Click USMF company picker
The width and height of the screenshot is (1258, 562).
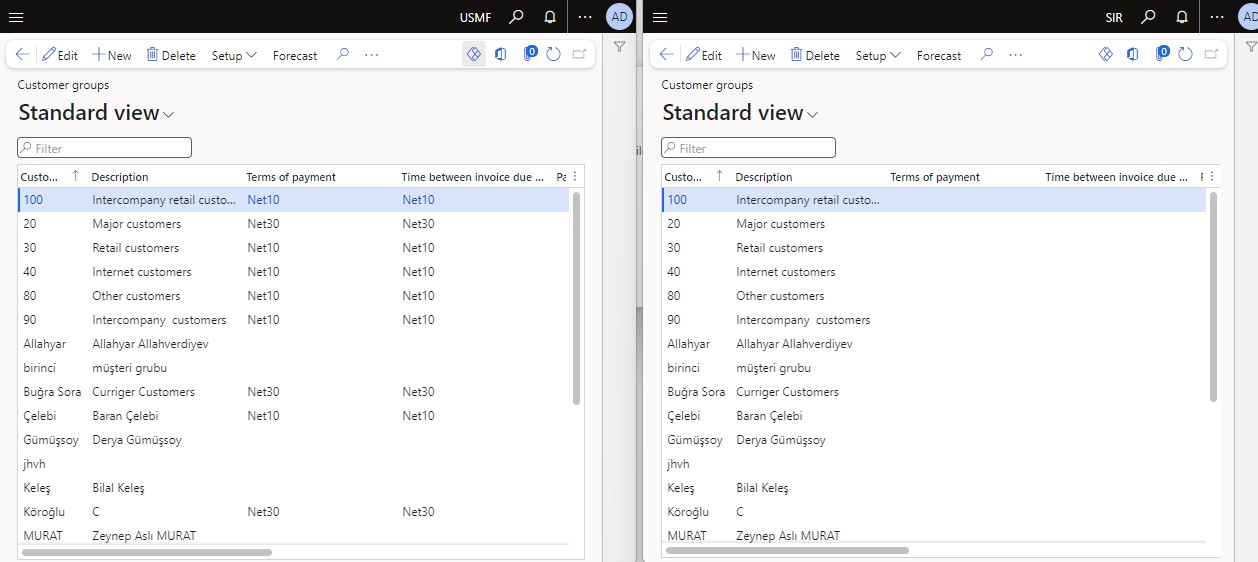pyautogui.click(x=477, y=17)
